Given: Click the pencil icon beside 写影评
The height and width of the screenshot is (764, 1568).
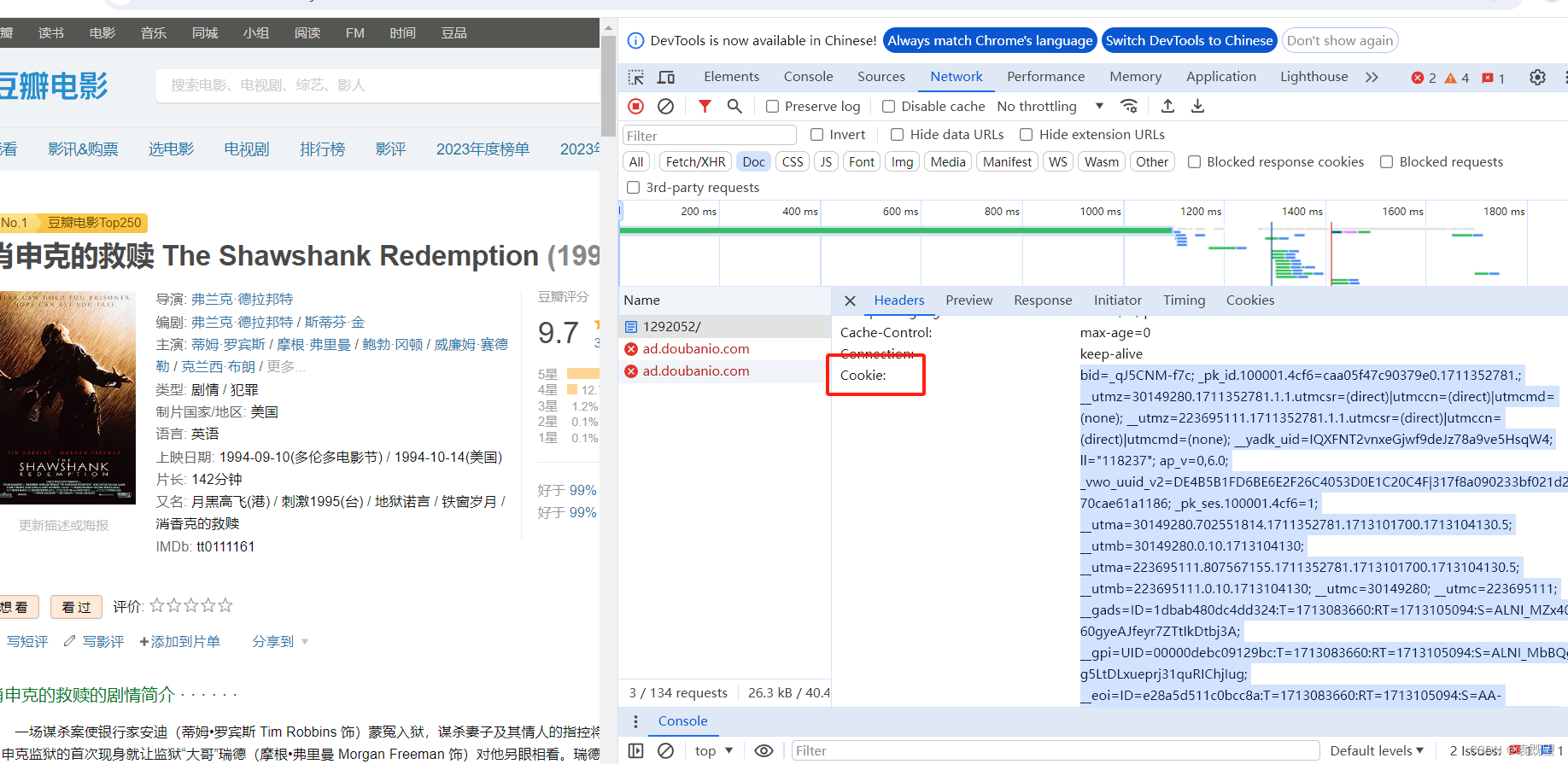Looking at the screenshot, I should [70, 640].
